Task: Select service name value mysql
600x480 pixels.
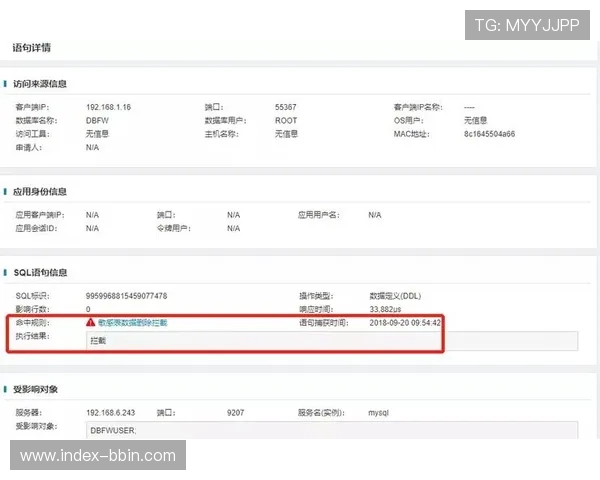Action: tap(378, 413)
